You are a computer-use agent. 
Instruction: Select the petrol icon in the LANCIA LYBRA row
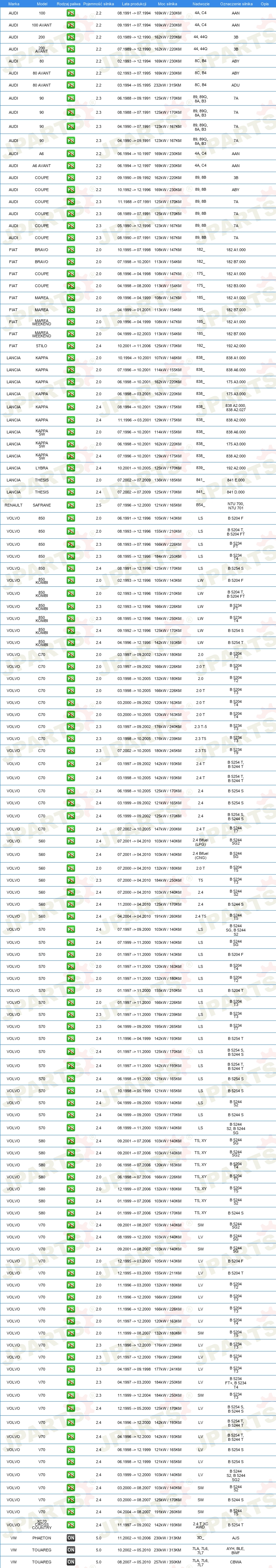click(71, 468)
